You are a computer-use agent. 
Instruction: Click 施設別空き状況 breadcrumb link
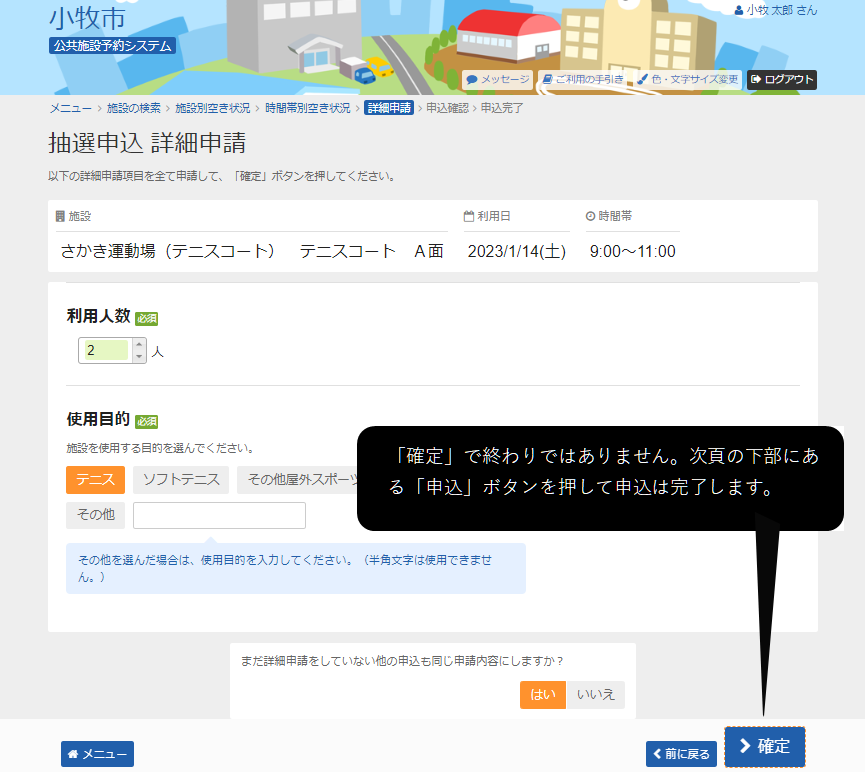212,107
